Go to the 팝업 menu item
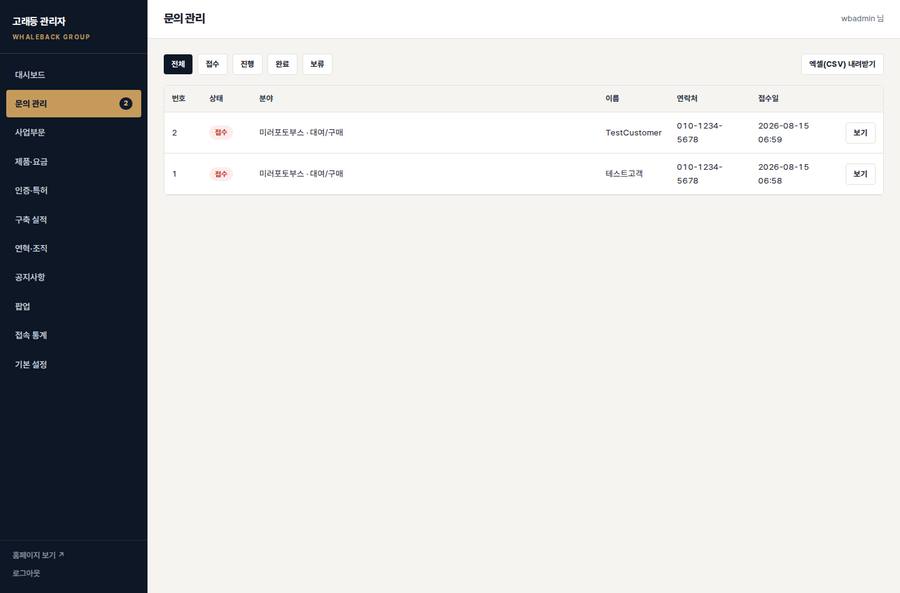This screenshot has width=900, height=593. (73, 306)
